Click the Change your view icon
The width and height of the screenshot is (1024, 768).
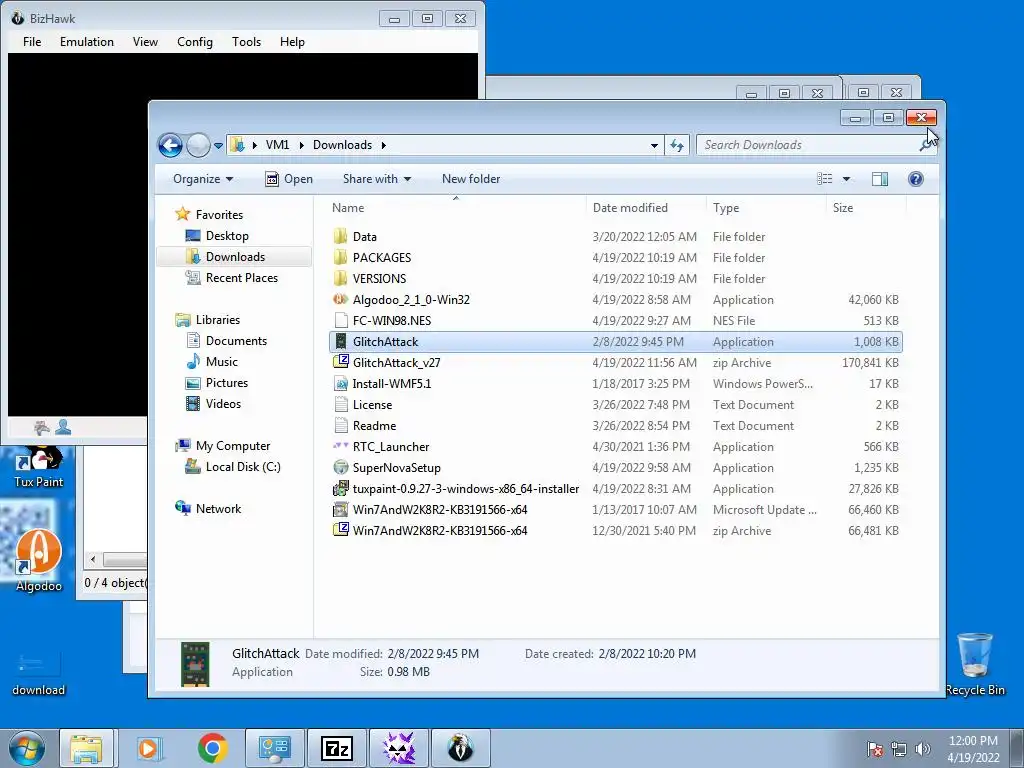coord(825,179)
